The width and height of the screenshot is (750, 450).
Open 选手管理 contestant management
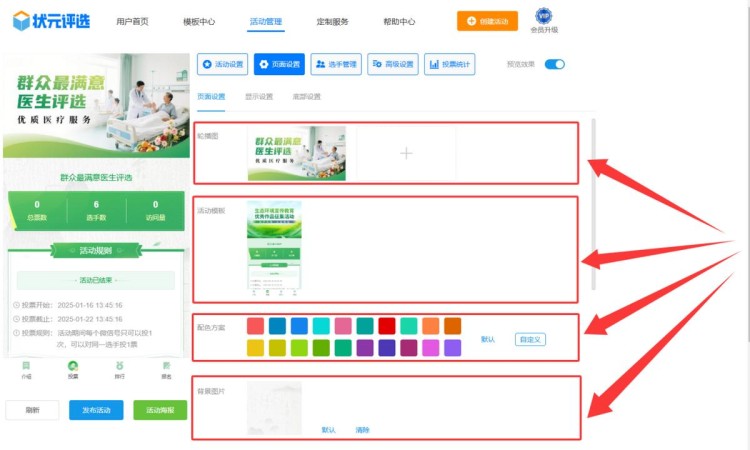pyautogui.click(x=336, y=64)
